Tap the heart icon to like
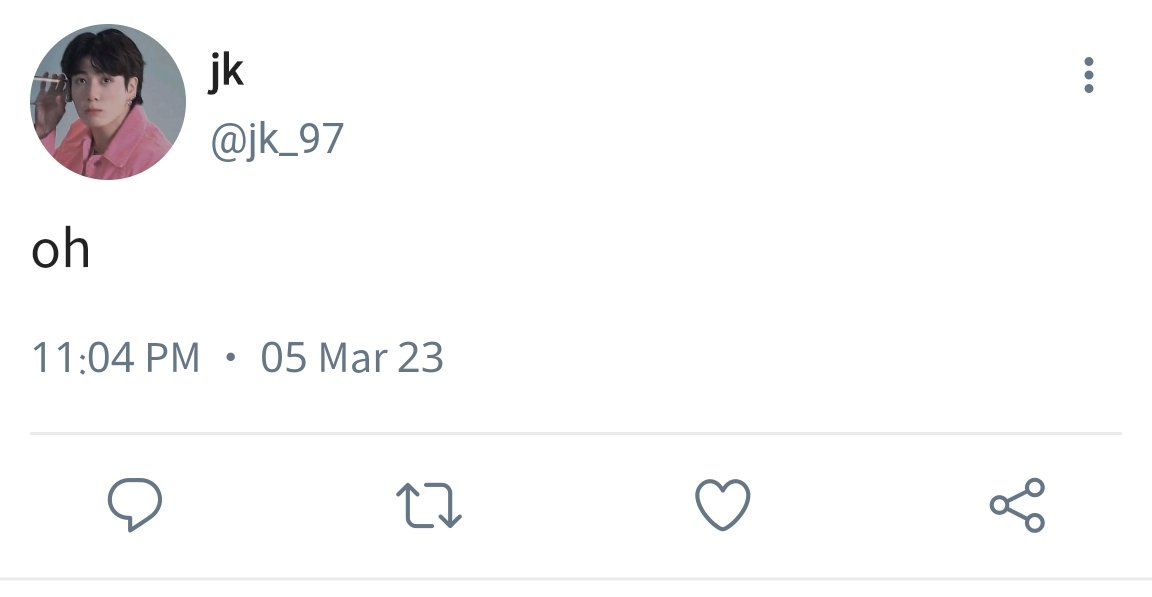Image resolution: width=1152 pixels, height=597 pixels. [723, 504]
